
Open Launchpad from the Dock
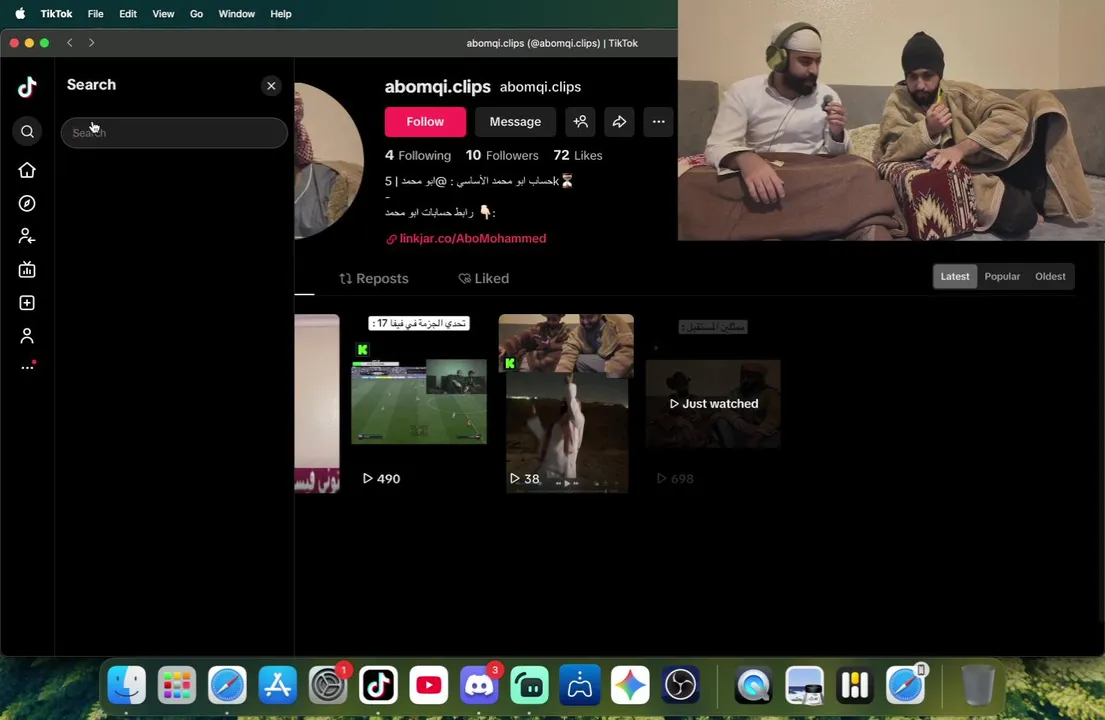click(x=177, y=685)
